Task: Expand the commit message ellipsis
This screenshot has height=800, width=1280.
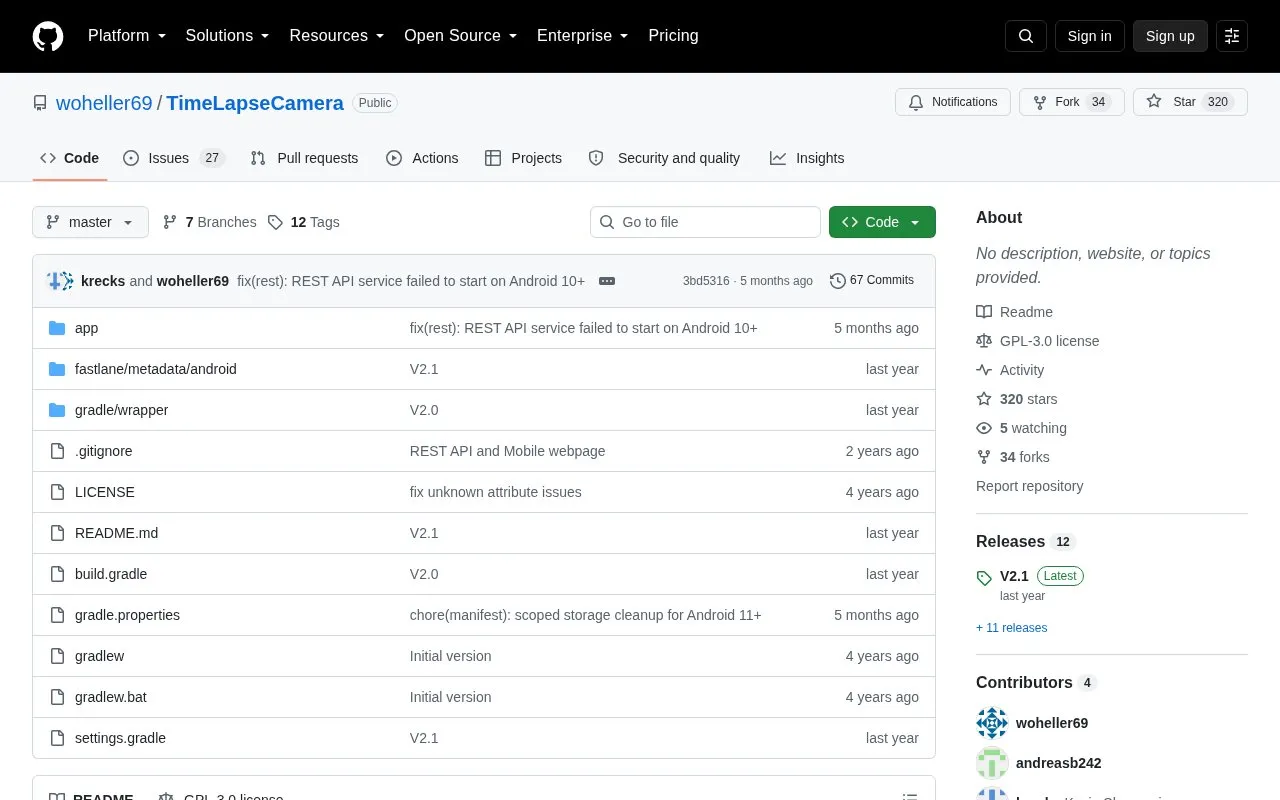Action: click(607, 281)
